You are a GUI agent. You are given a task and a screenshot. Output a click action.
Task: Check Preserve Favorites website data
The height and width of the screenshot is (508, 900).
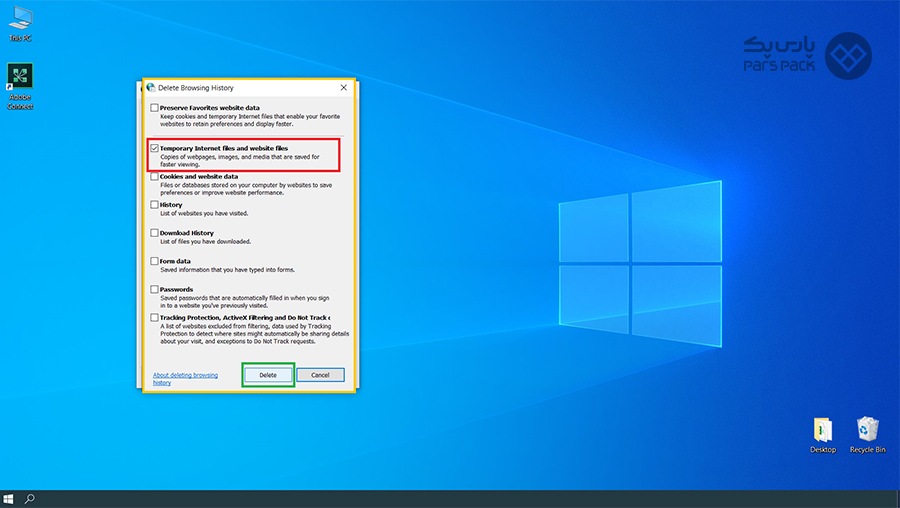tap(154, 107)
